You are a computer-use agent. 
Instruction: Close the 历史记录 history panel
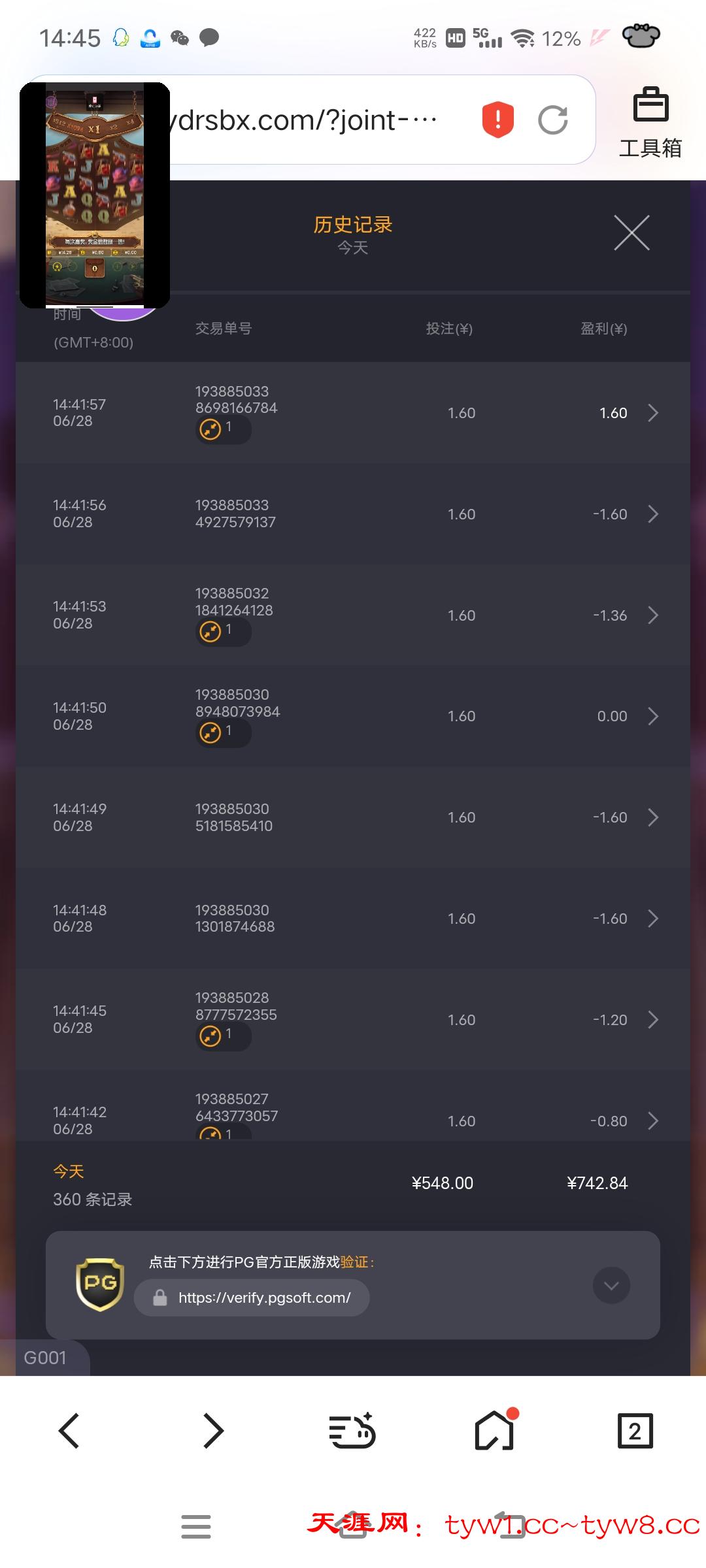coord(631,233)
